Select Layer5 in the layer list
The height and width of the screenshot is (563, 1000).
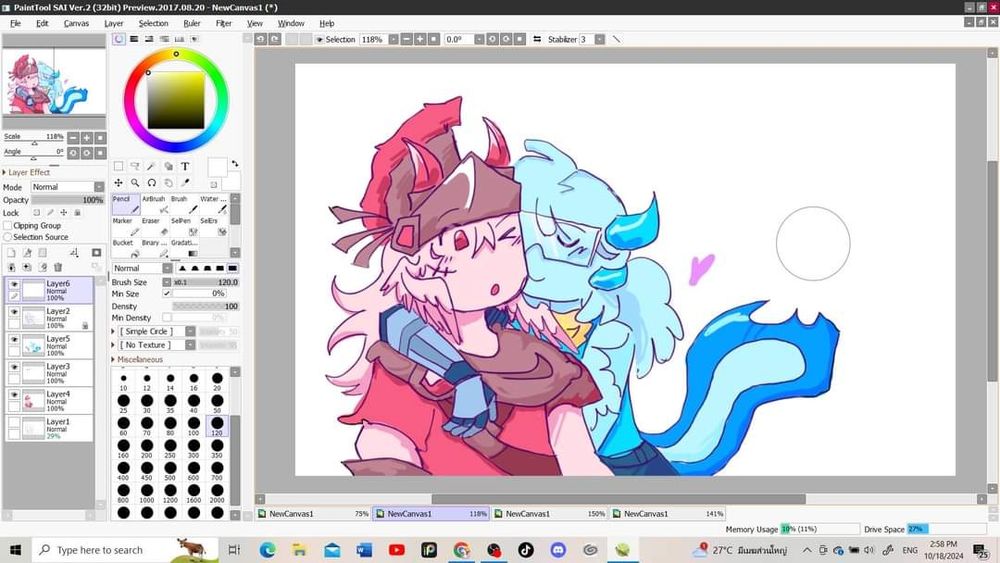click(x=49, y=345)
